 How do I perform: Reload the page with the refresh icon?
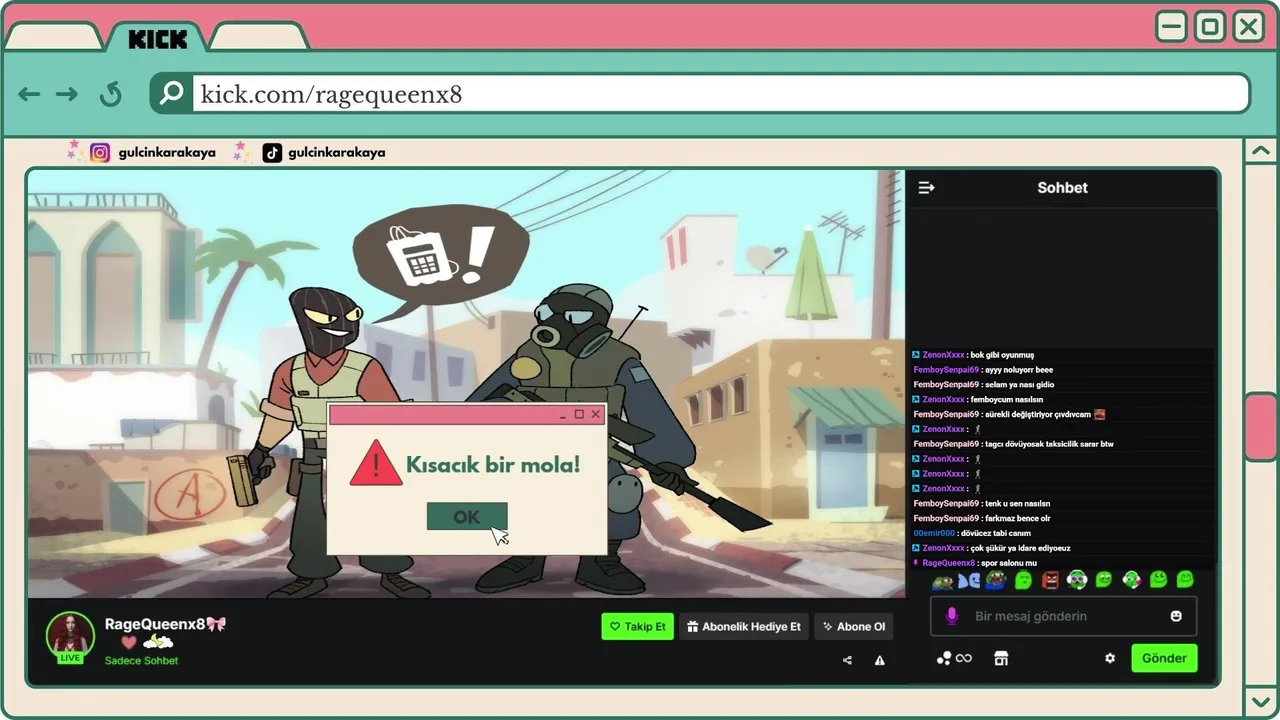point(110,94)
